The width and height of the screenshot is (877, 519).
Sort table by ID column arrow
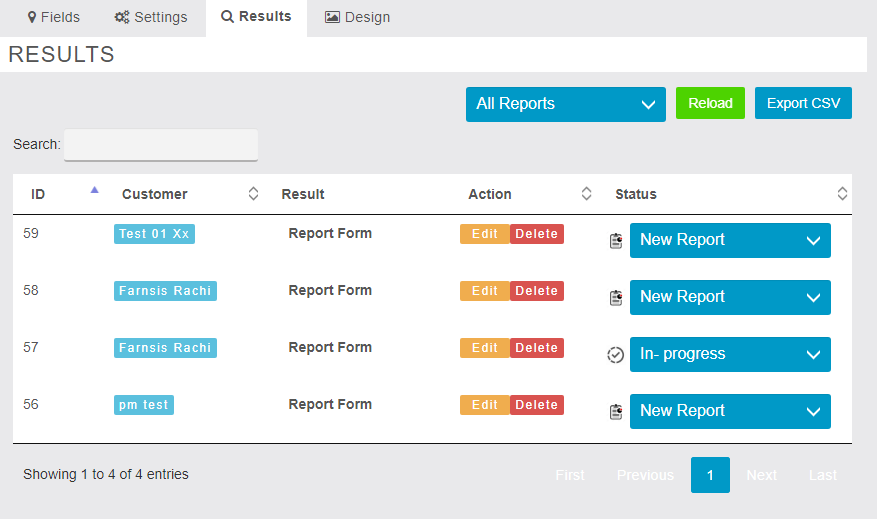(95, 189)
